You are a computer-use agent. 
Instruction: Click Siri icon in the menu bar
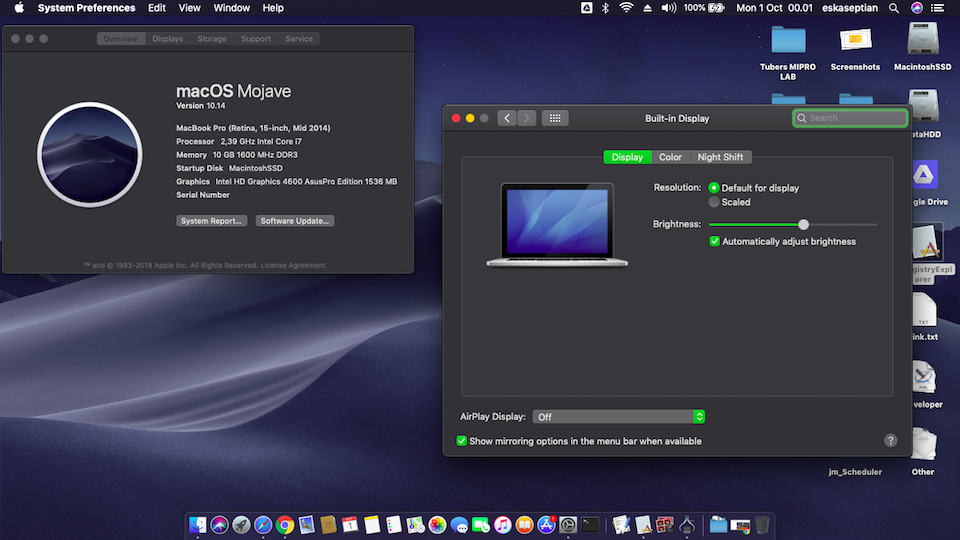pos(917,8)
